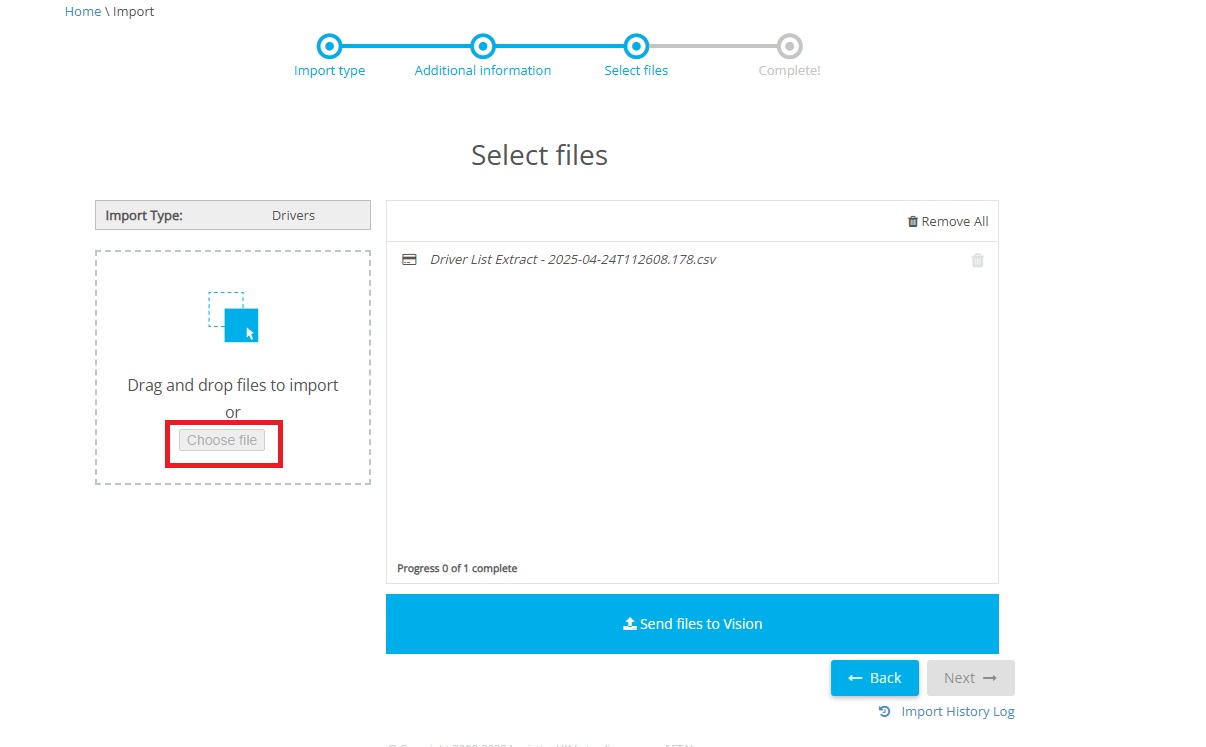Click the Import type step circle
The image size is (1206, 747).
click(x=329, y=46)
